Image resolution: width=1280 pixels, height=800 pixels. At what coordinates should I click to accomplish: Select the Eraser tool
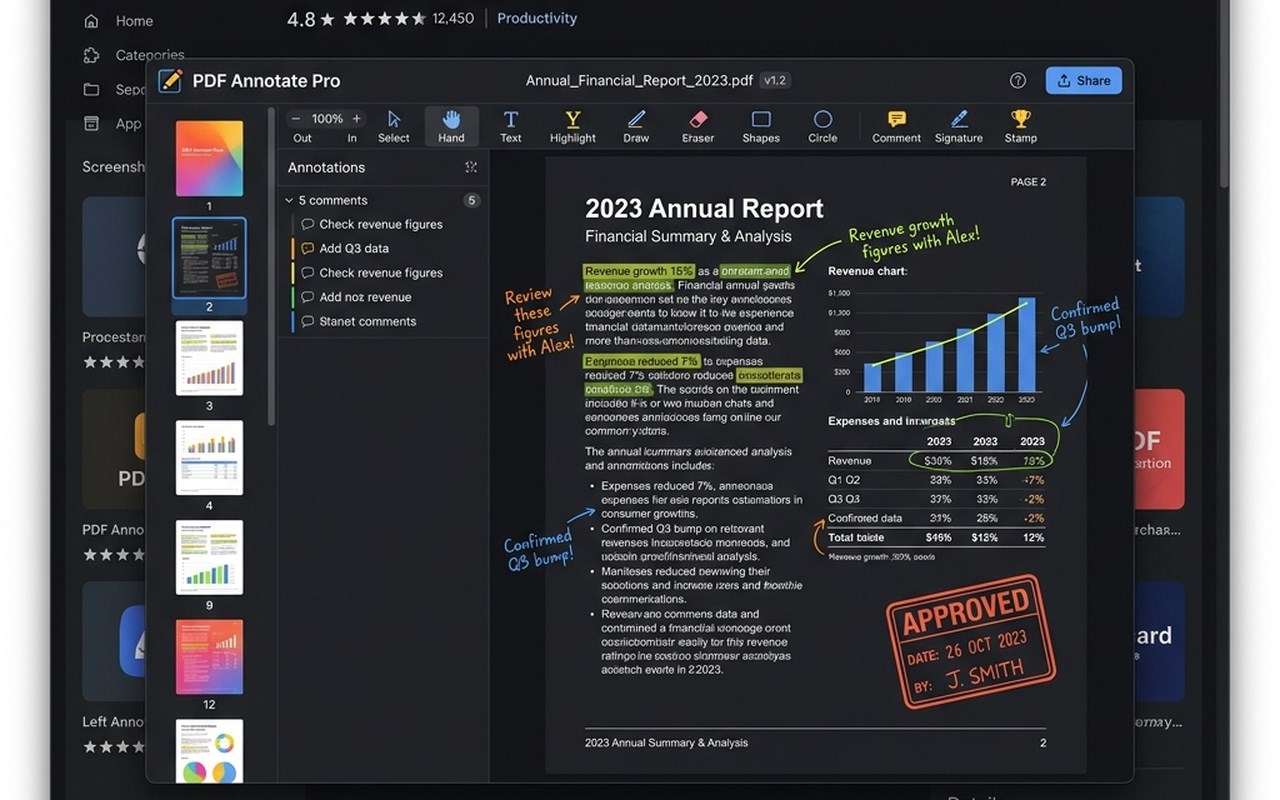(698, 127)
